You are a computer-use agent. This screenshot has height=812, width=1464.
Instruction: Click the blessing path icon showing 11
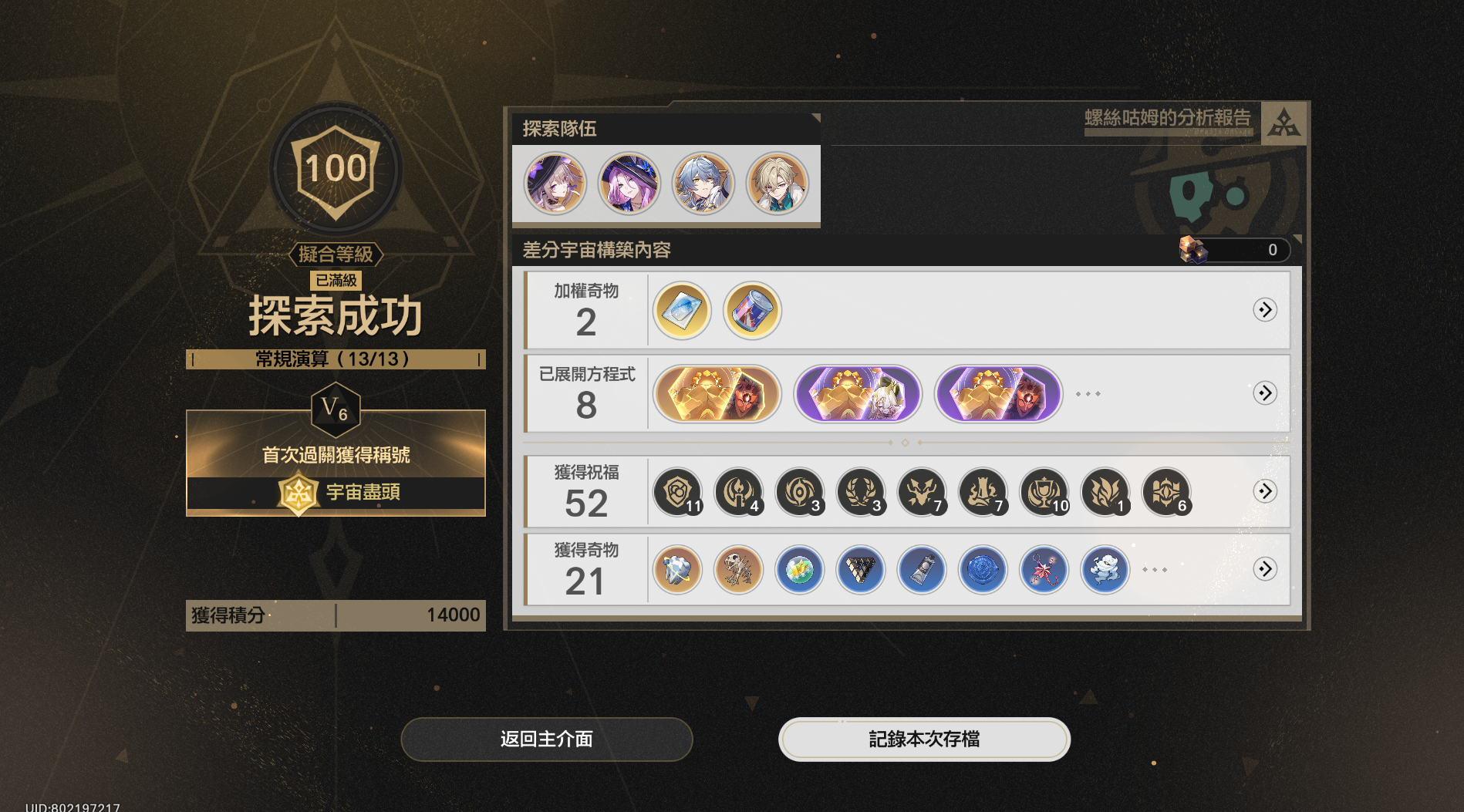678,492
